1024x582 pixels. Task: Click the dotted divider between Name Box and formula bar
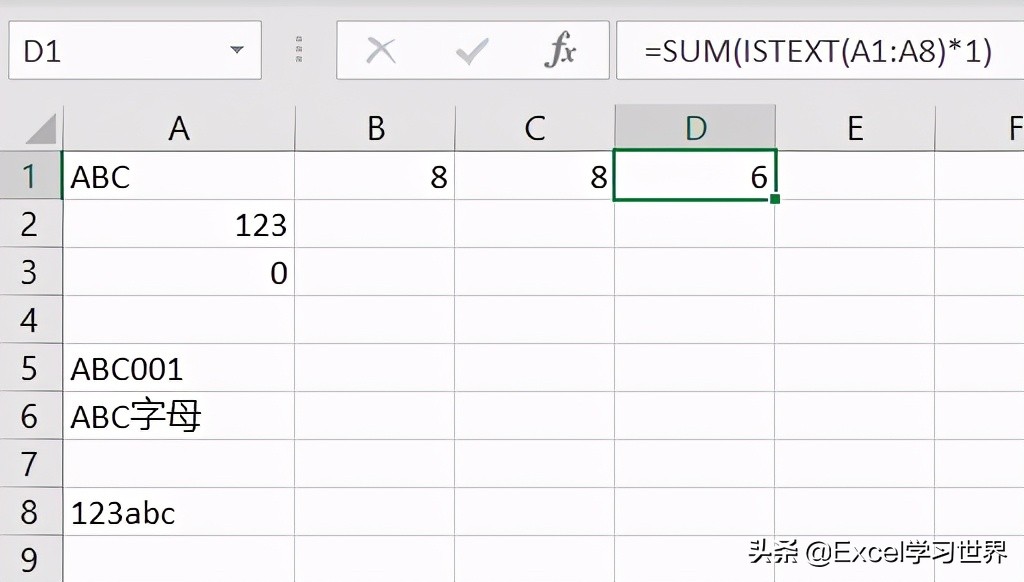point(297,50)
